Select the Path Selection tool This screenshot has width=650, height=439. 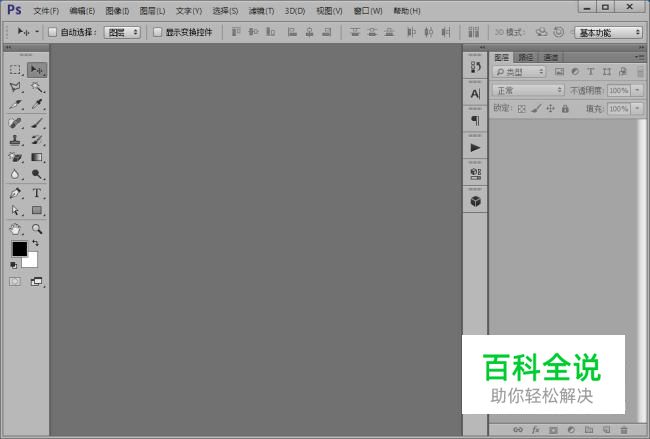[15, 210]
